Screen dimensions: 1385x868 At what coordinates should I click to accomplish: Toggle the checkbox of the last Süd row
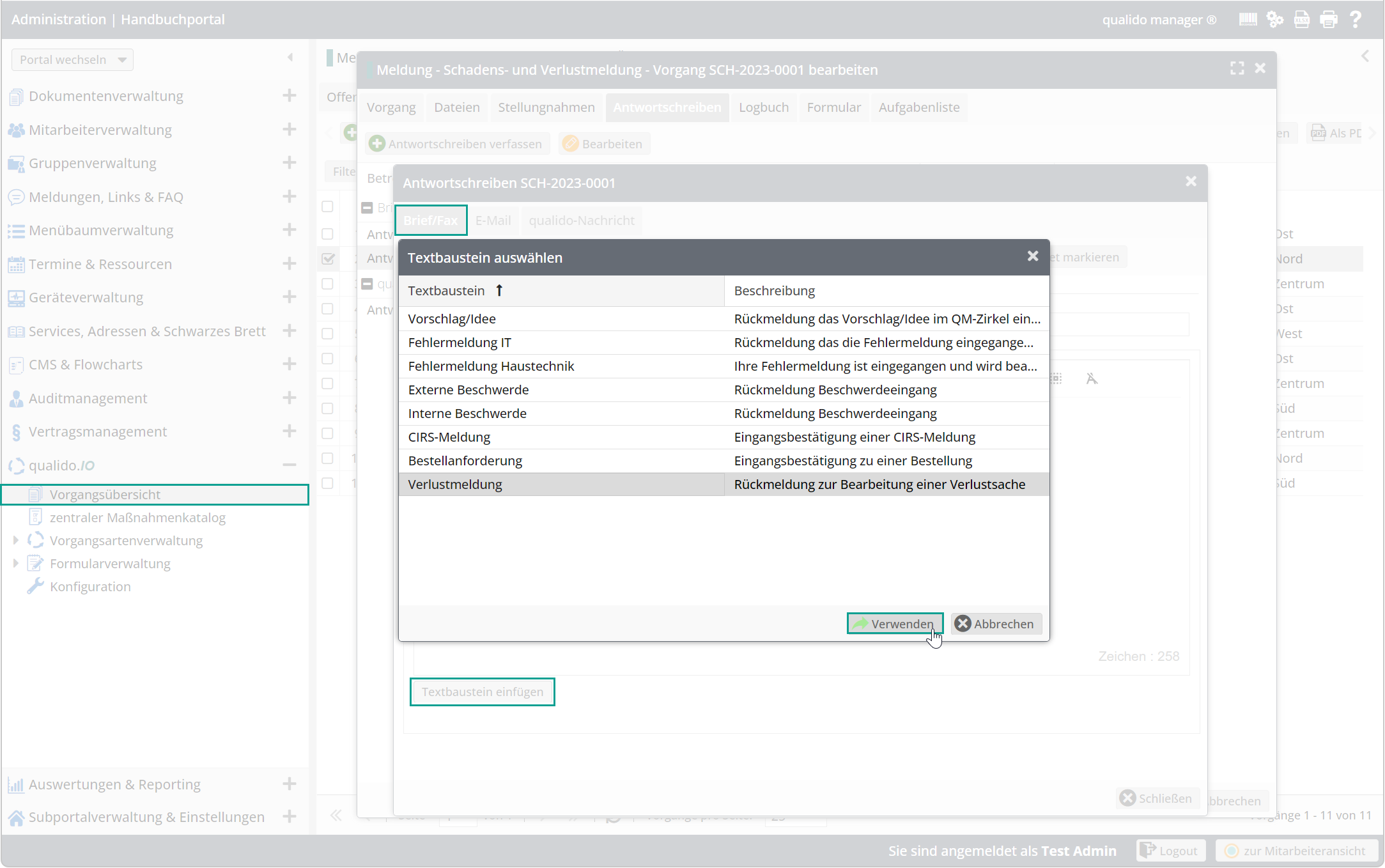328,483
